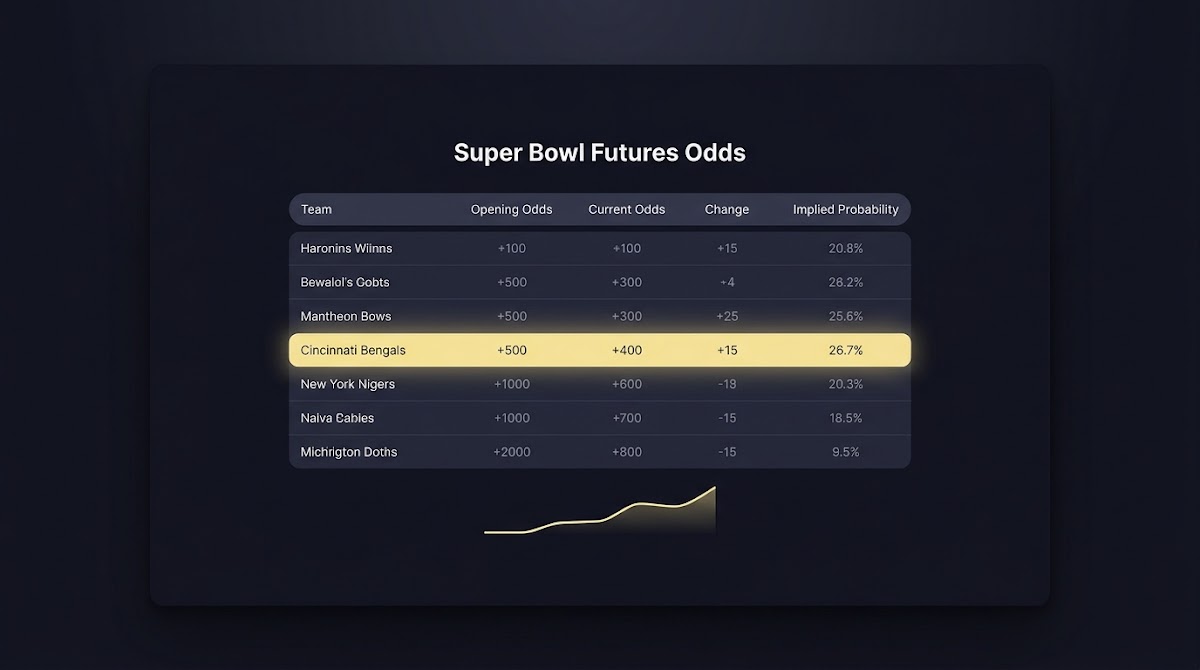Select the 28.2% implied probability cell
The image size is (1200, 670).
coord(846,282)
